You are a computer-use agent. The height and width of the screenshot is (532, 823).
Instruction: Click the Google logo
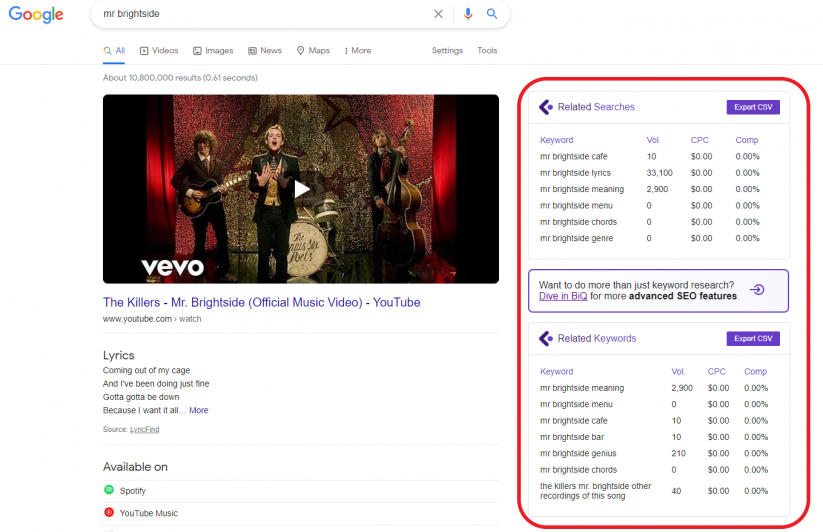click(36, 15)
